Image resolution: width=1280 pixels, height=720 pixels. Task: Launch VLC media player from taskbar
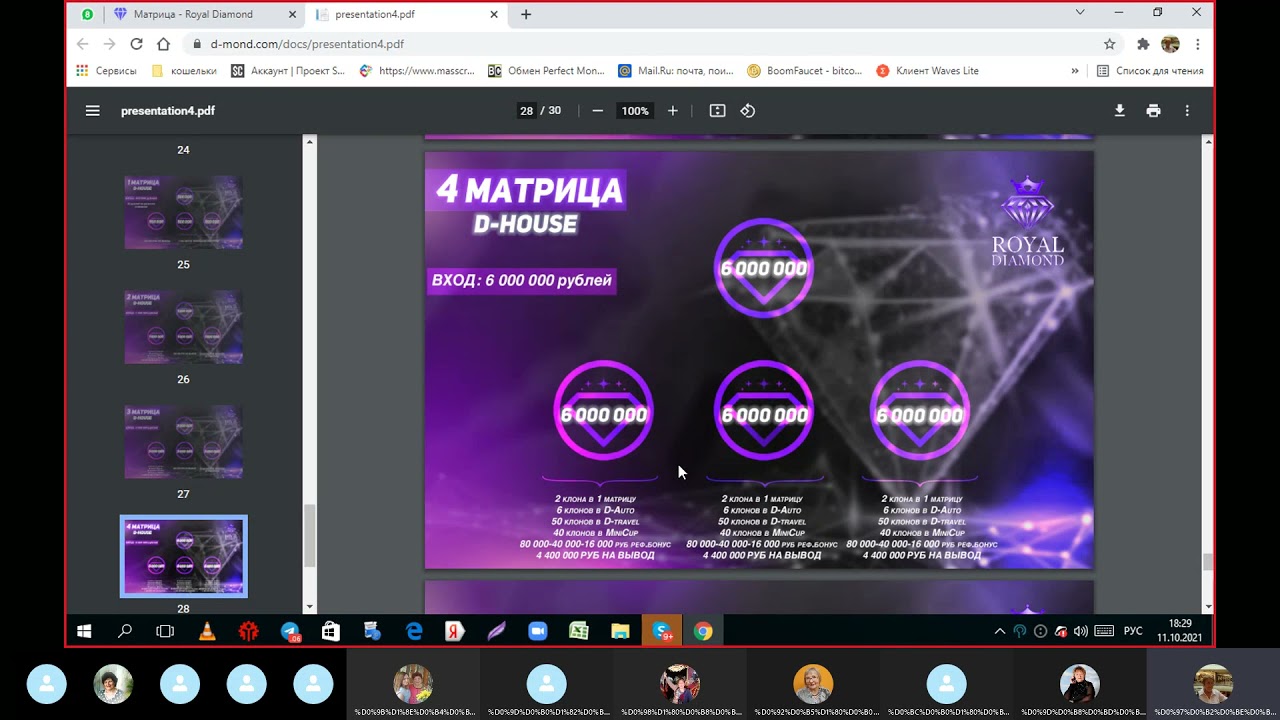click(207, 631)
